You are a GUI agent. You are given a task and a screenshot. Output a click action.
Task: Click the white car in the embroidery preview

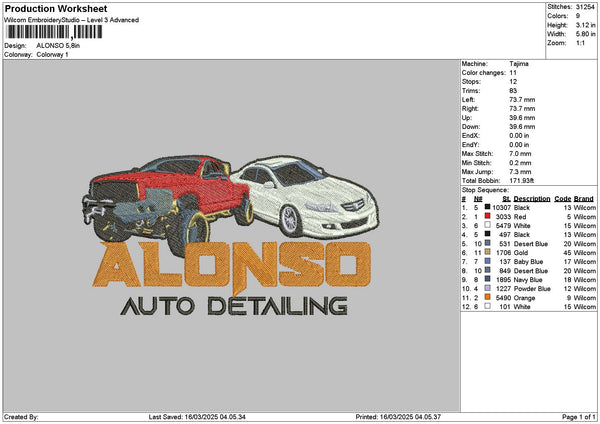310,195
